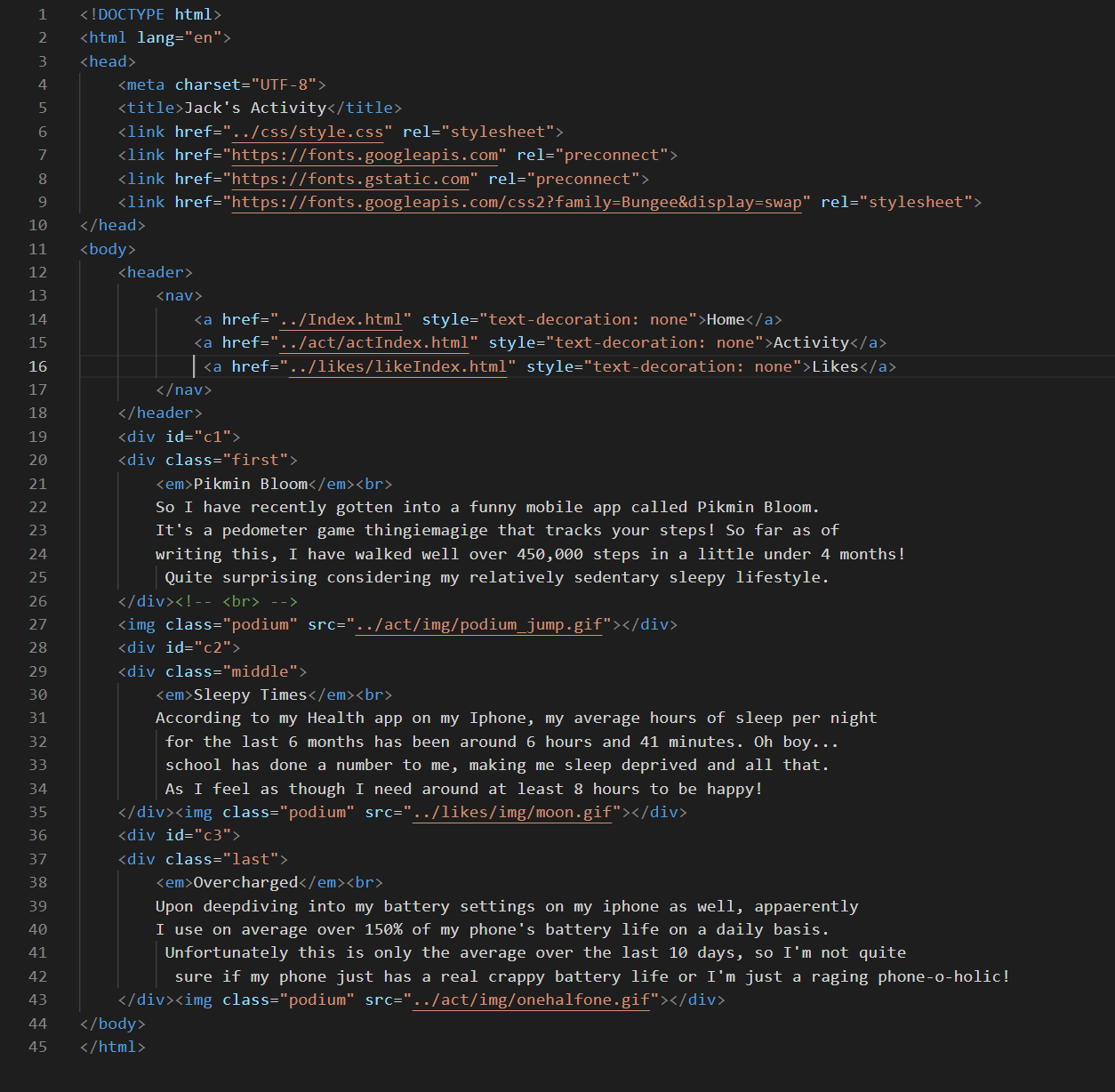Click line number 29 in the gutter
Image resolution: width=1115 pixels, height=1092 pixels.
[37, 671]
